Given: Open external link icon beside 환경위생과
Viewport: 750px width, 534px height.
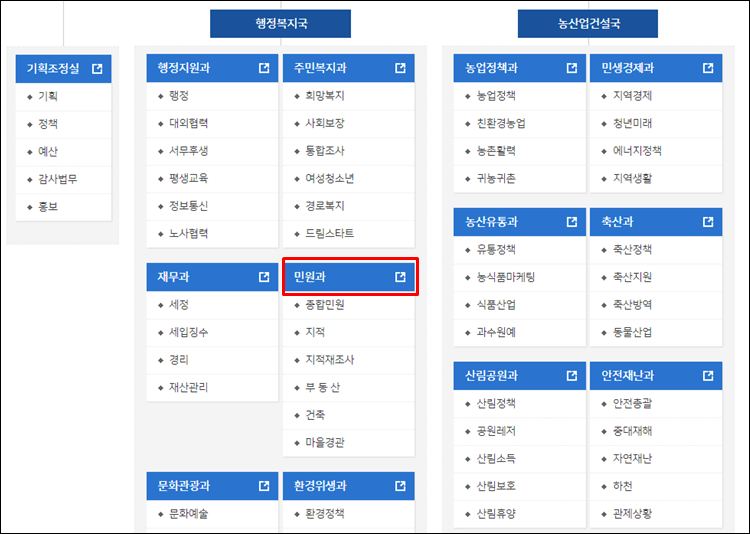Looking at the screenshot, I should (x=400, y=486).
